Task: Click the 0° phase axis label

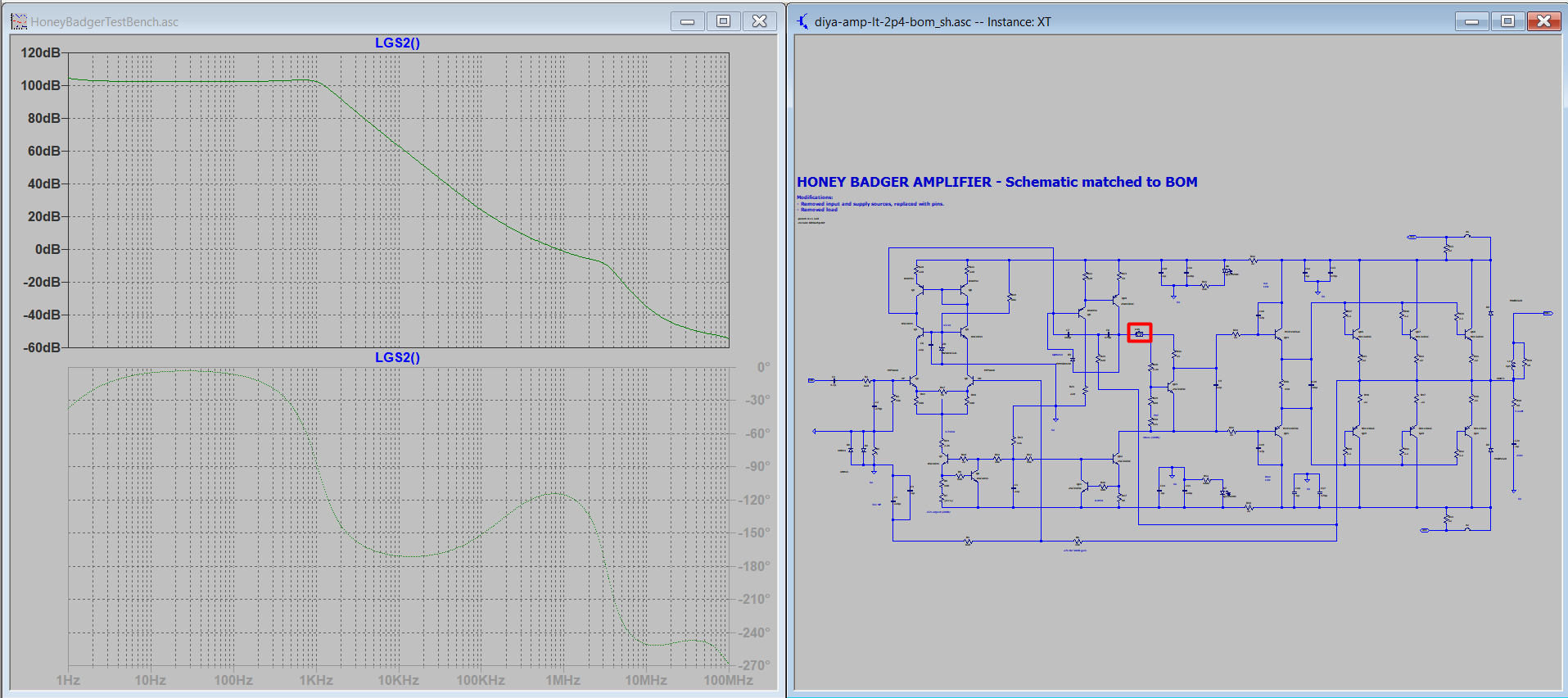Action: coord(763,367)
